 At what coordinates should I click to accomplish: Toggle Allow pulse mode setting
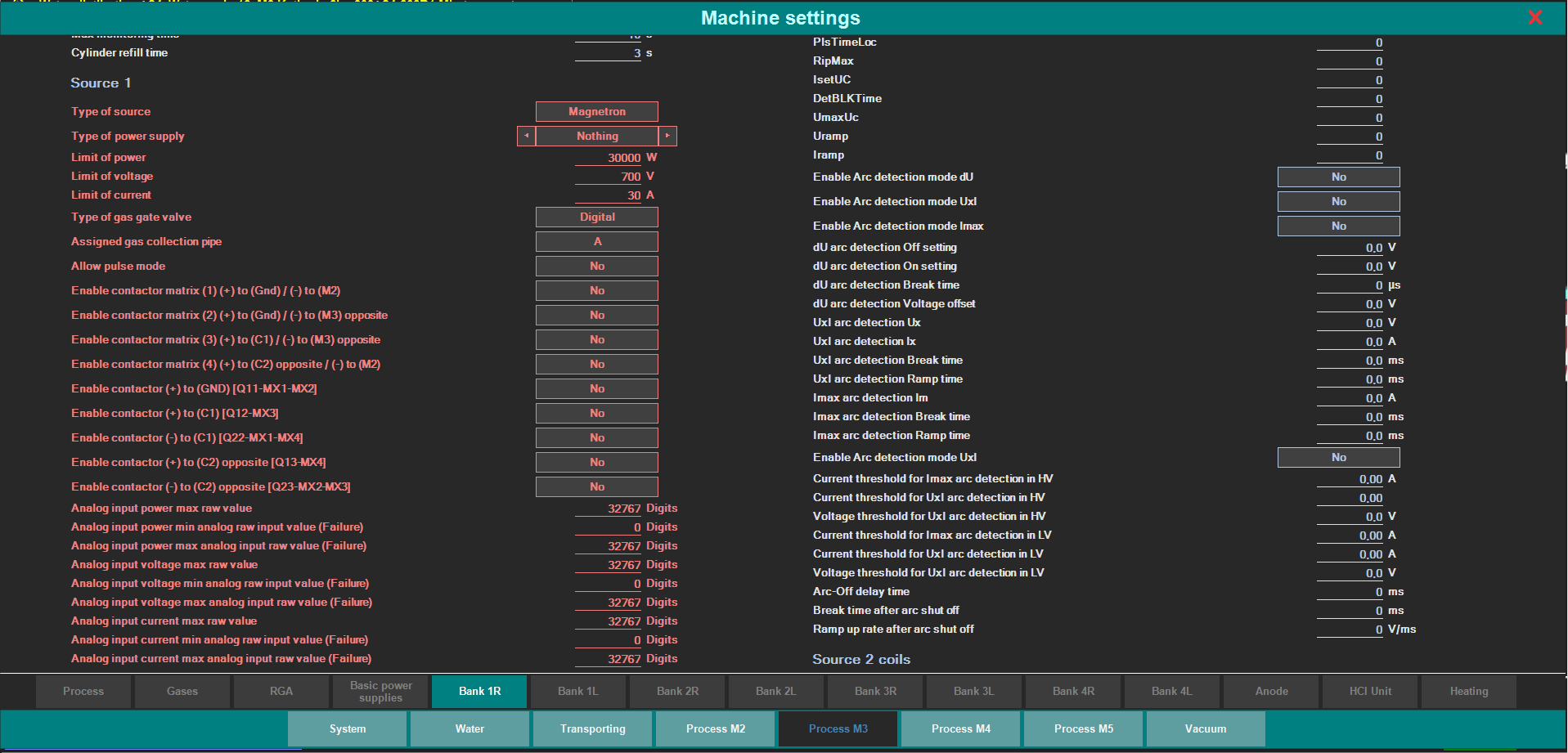click(x=596, y=267)
